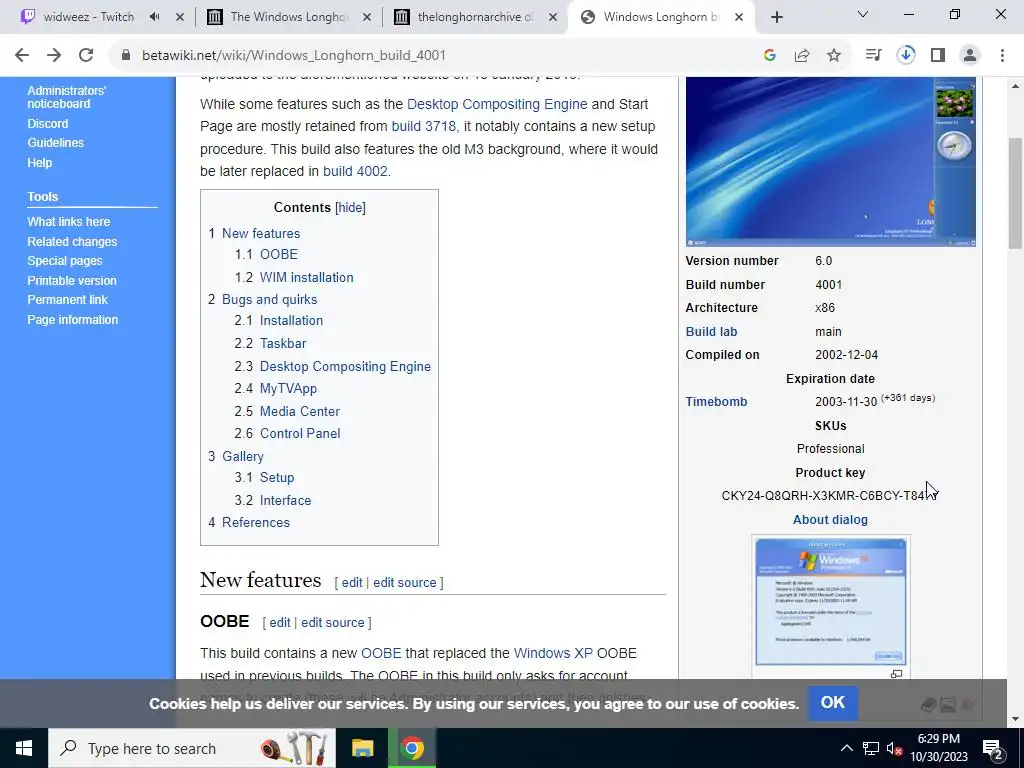The width and height of the screenshot is (1024, 768).
Task: Open Chrome three-dot menu
Action: click(1002, 56)
